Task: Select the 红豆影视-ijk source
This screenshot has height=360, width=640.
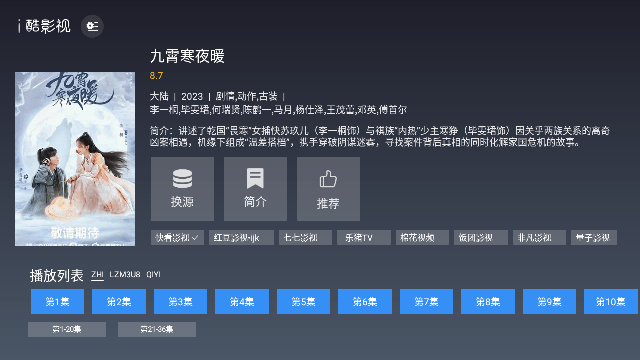Action: 241,238
